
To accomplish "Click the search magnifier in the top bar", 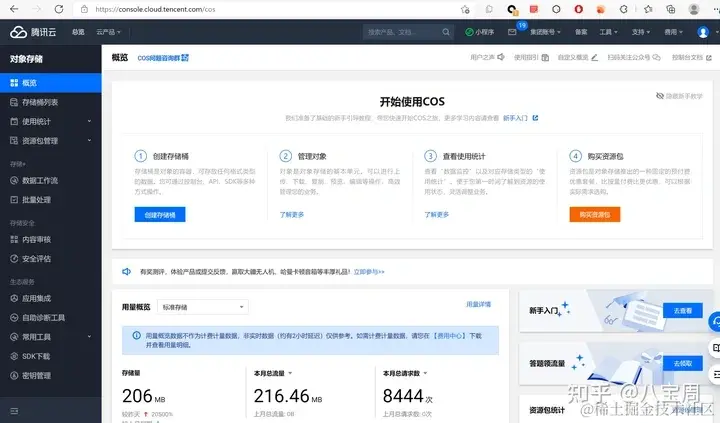I will coord(446,32).
